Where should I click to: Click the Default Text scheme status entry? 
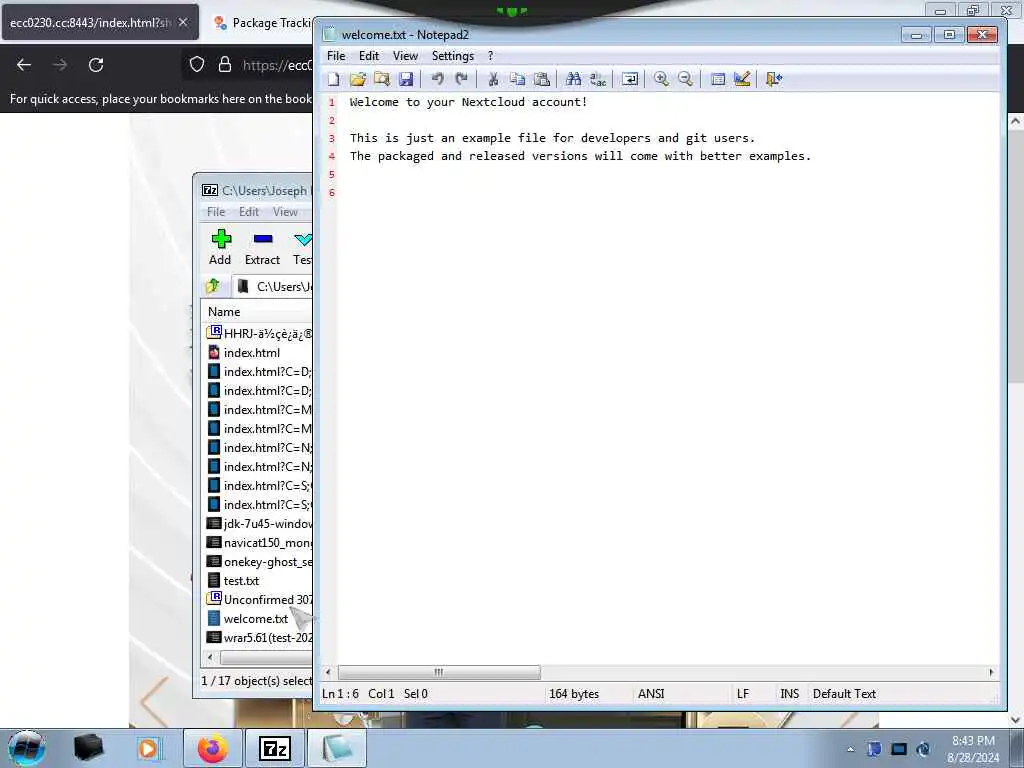pos(844,694)
